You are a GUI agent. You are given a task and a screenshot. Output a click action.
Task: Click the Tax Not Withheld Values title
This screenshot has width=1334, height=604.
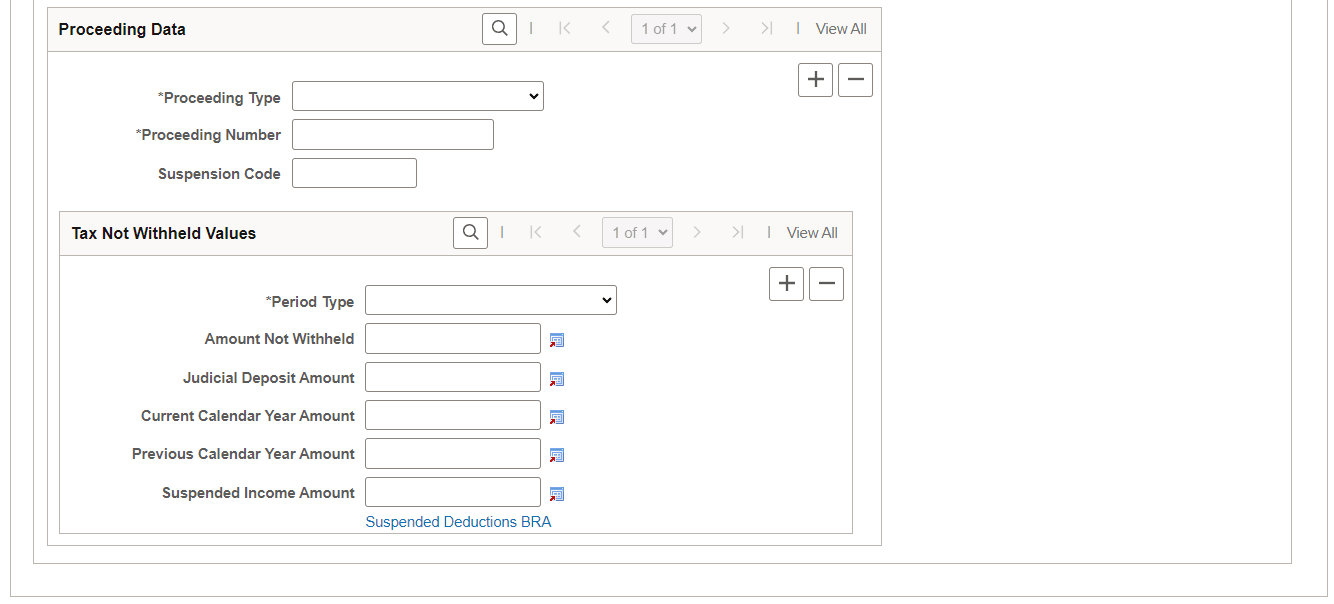click(x=164, y=233)
